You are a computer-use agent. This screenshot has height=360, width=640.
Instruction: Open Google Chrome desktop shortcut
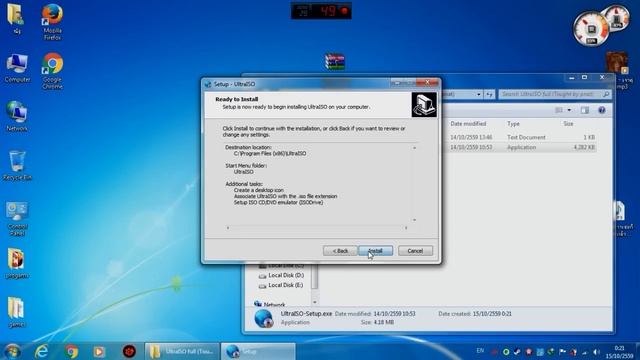pos(52,71)
